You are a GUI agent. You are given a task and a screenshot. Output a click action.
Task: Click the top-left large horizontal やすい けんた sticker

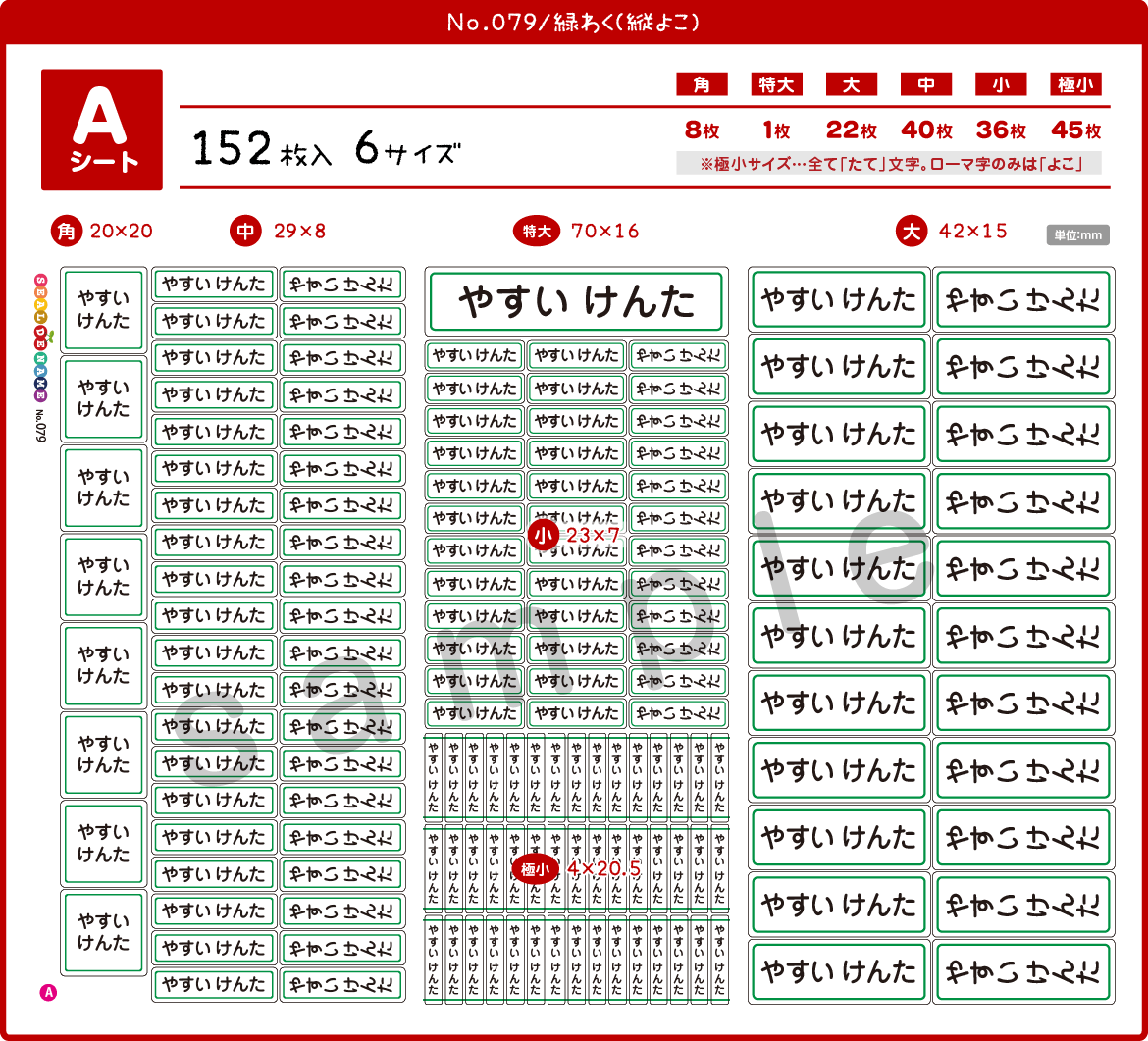click(x=839, y=300)
